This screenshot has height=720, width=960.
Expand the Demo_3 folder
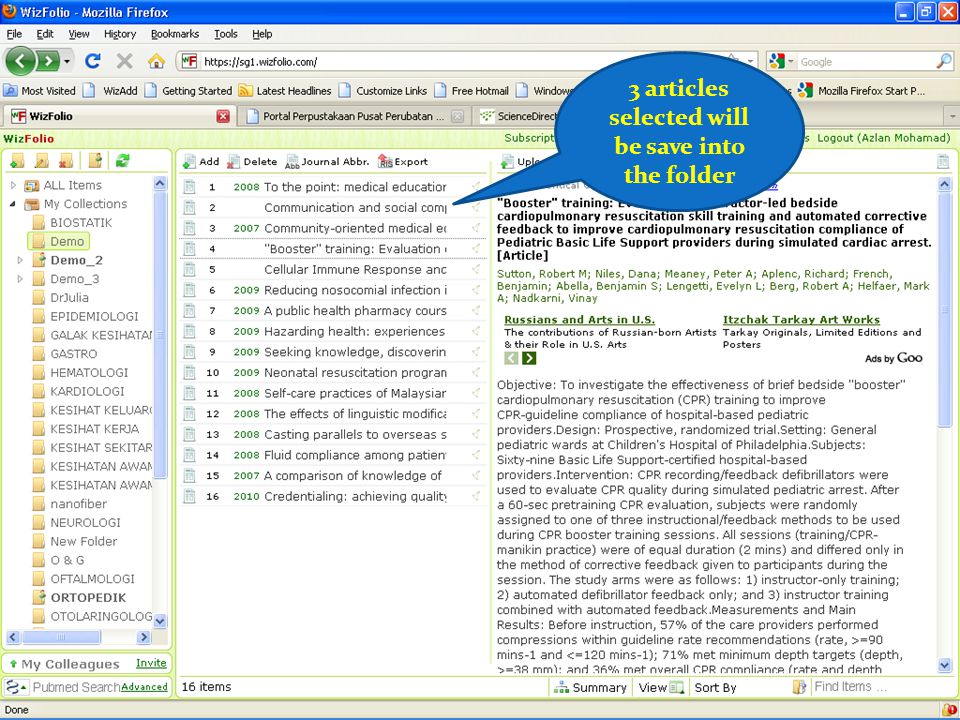pyautogui.click(x=20, y=279)
